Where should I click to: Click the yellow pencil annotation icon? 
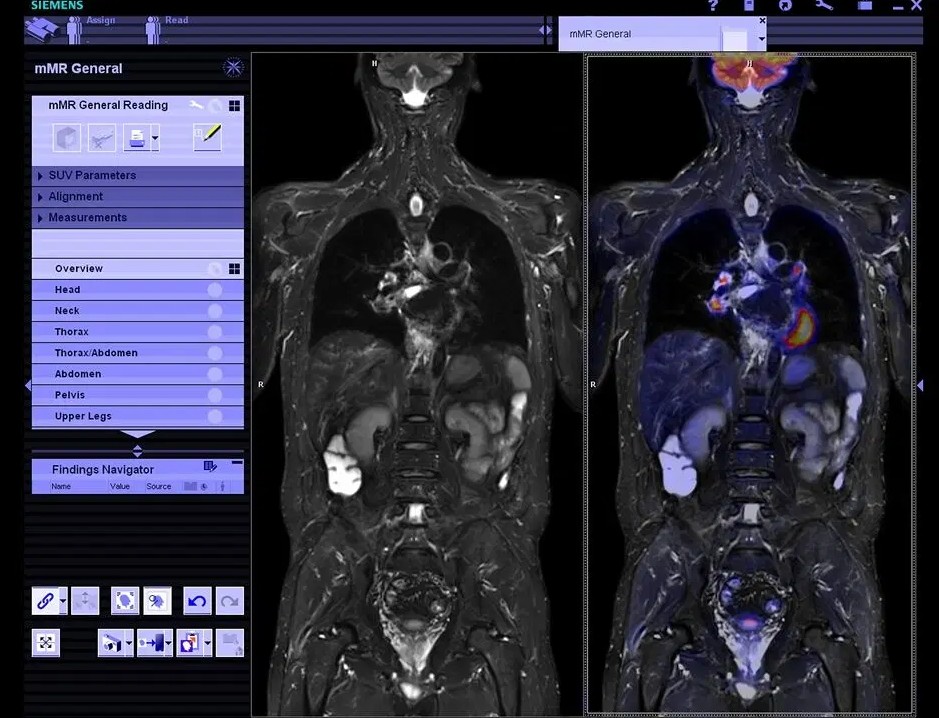point(207,137)
